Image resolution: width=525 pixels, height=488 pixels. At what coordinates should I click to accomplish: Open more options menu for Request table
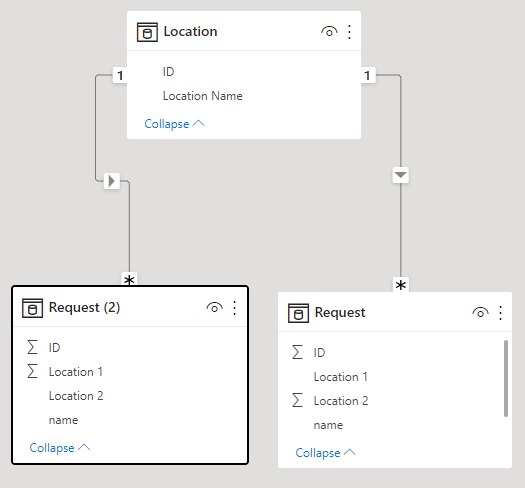(500, 313)
